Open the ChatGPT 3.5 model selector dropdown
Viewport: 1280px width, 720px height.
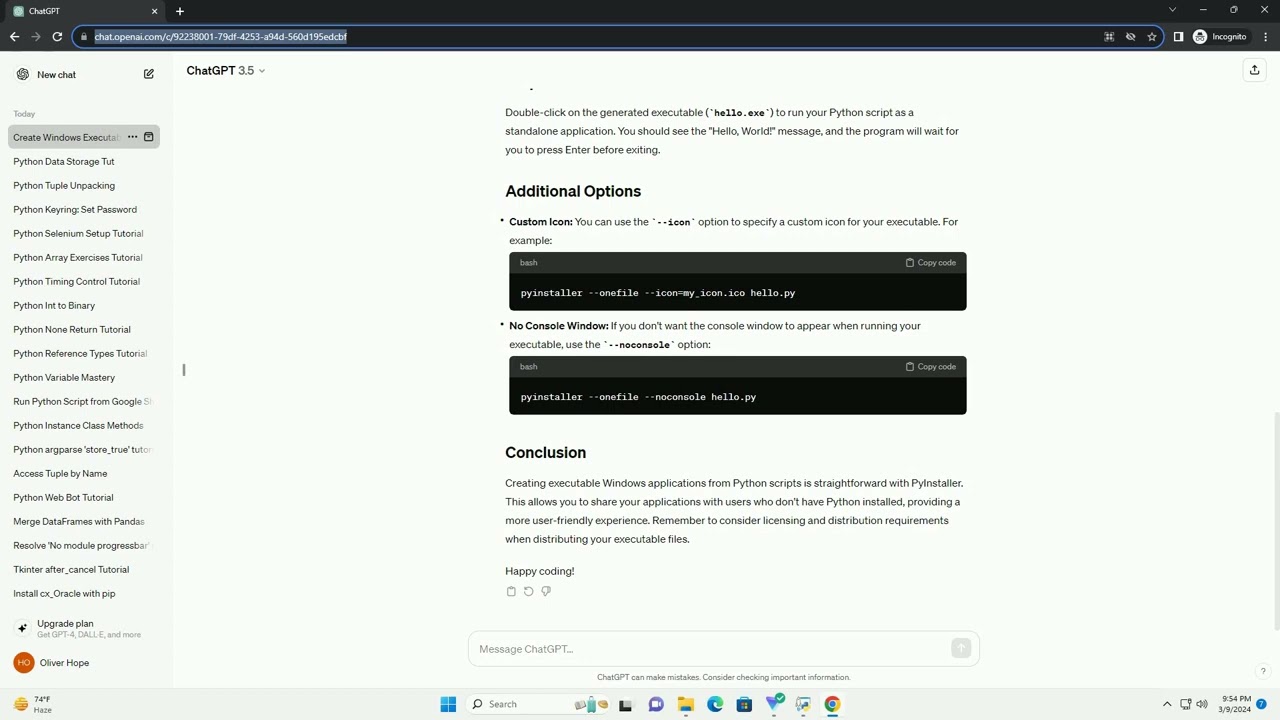[x=226, y=71]
